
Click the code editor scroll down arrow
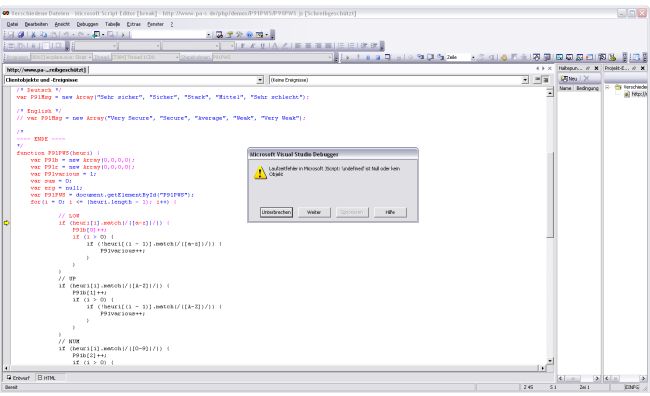550,361
